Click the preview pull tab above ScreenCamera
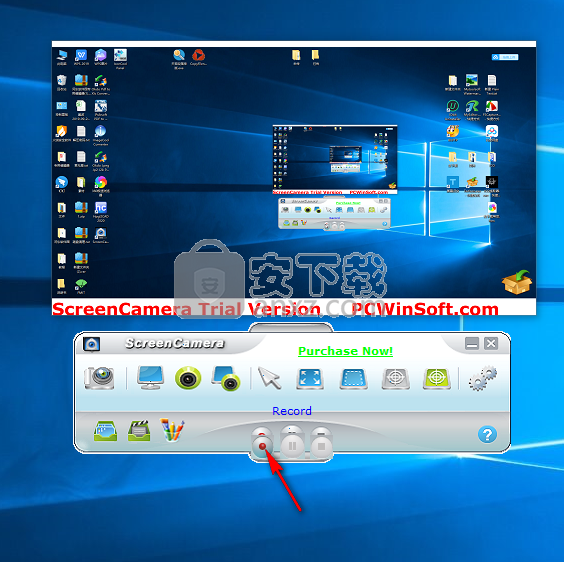The image size is (564, 562). (x=291, y=327)
